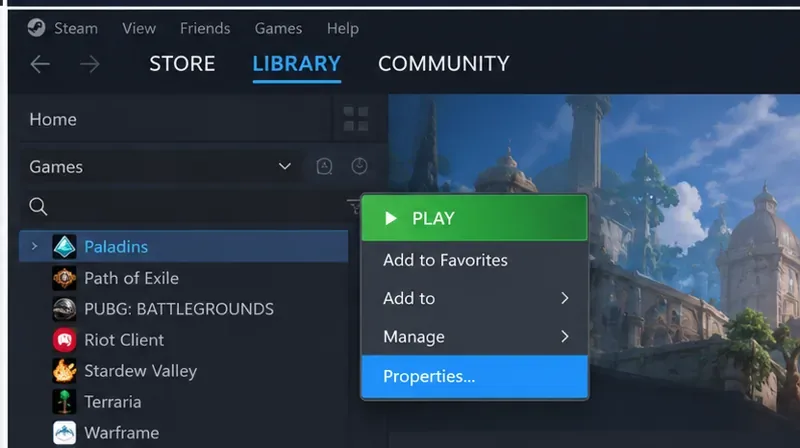Click the library search magnifier icon
This screenshot has width=800, height=448.
[x=38, y=207]
